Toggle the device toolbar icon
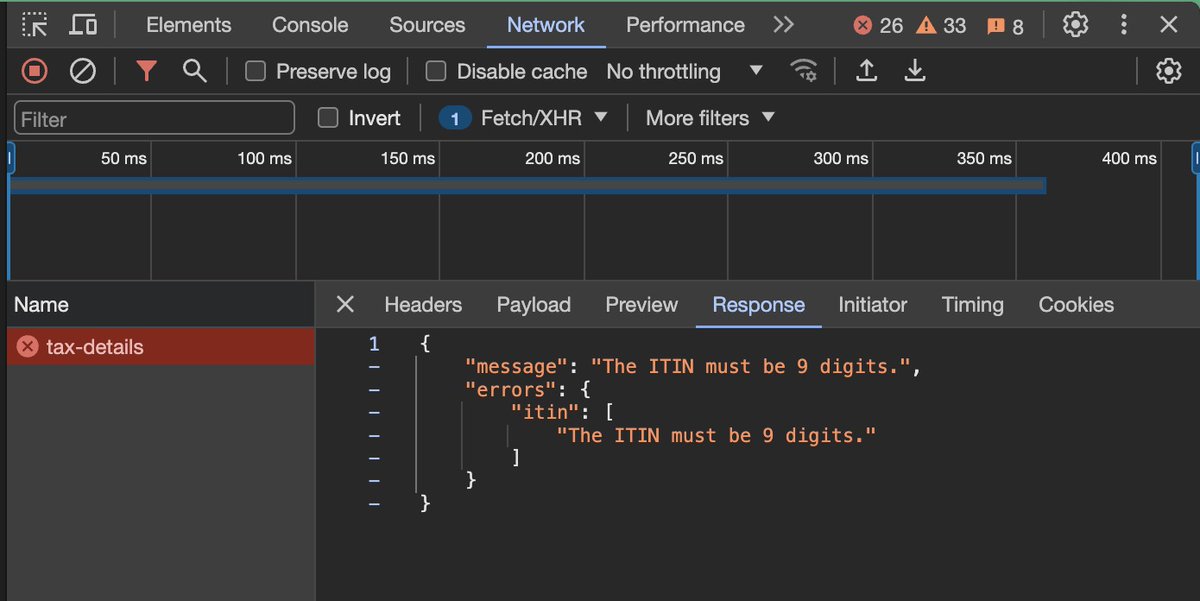1200x601 pixels. (83, 24)
